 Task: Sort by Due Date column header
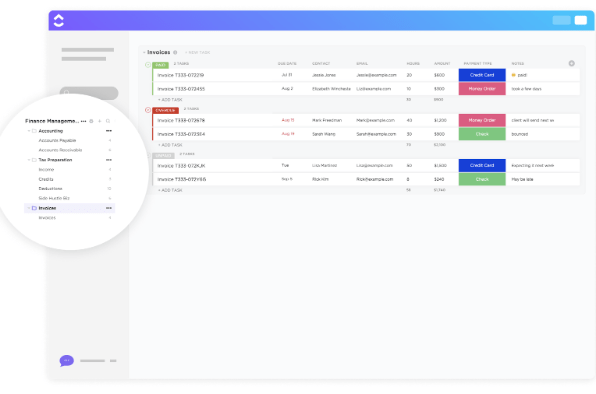[x=287, y=63]
